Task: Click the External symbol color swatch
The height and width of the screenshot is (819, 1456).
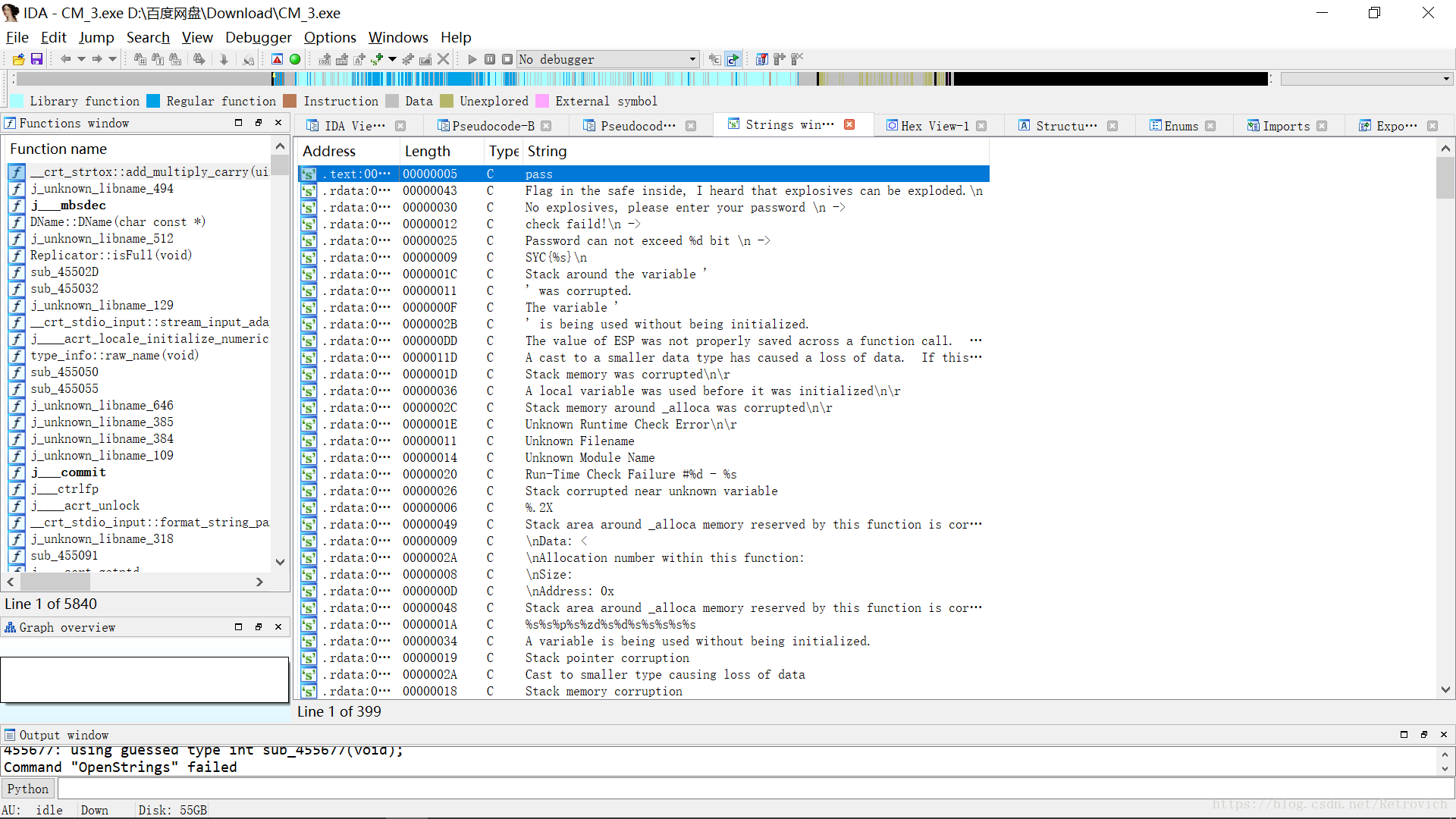Action: [x=542, y=102]
